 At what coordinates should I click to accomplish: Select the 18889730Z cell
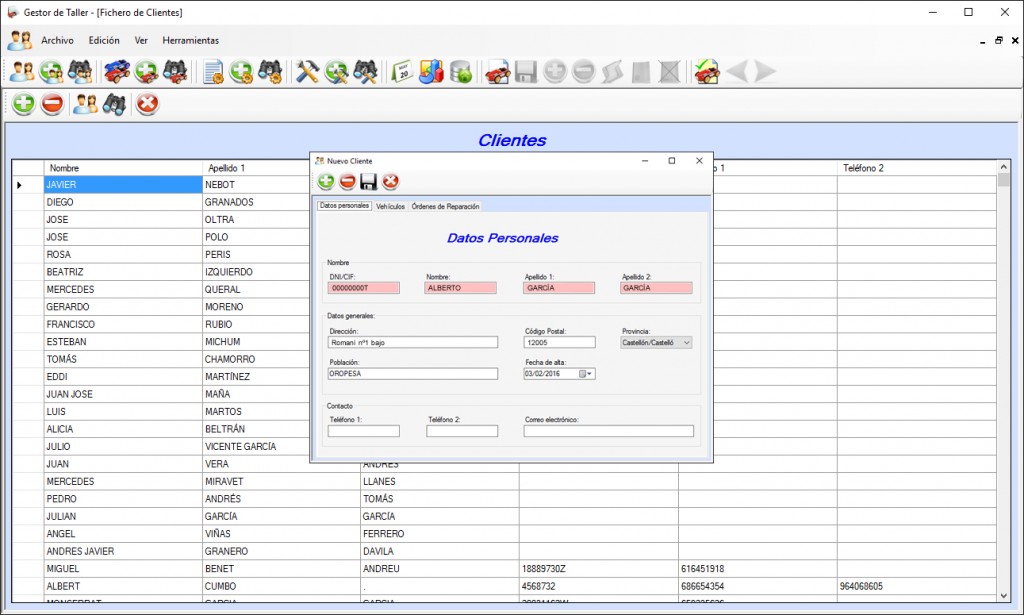[x=599, y=569]
